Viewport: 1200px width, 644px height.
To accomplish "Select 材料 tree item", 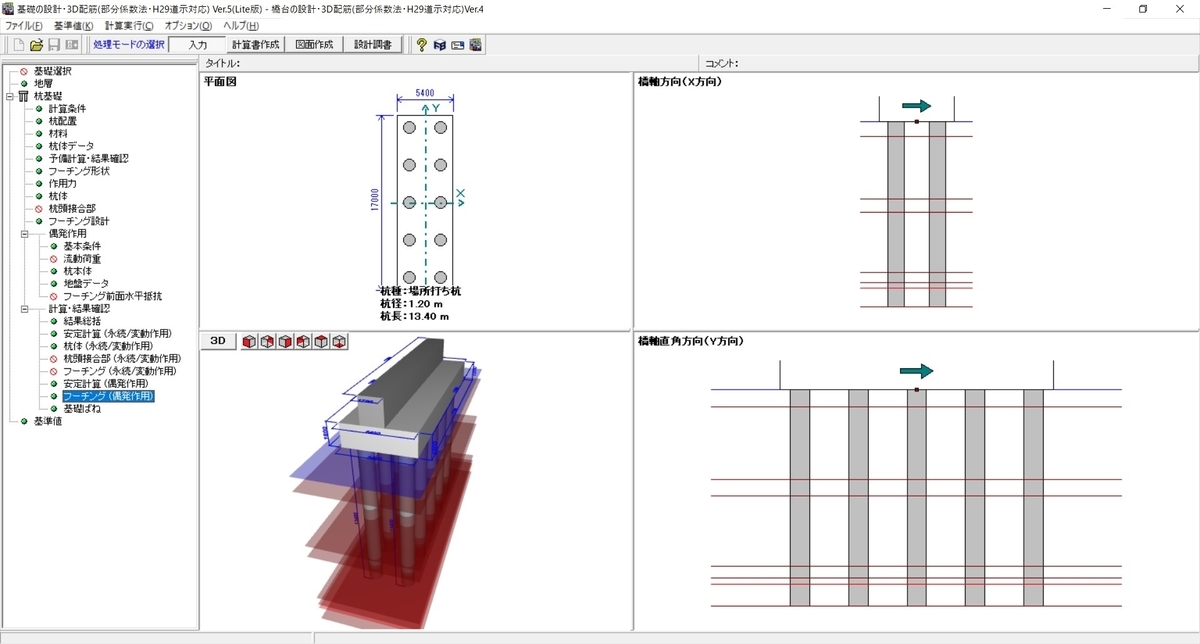I will pos(57,134).
